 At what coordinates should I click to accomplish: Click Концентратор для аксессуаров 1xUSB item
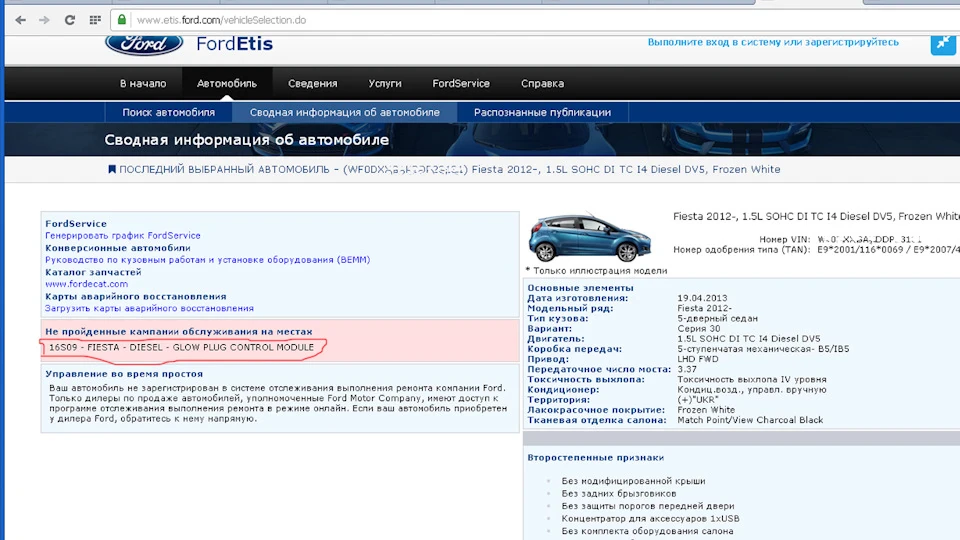point(650,519)
